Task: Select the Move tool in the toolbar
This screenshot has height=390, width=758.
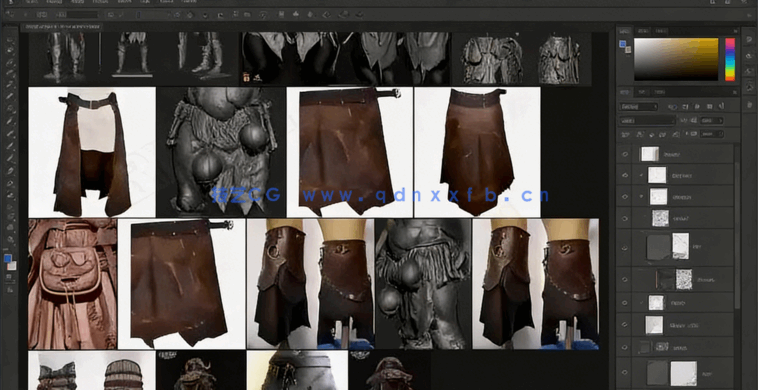Action: click(x=10, y=41)
